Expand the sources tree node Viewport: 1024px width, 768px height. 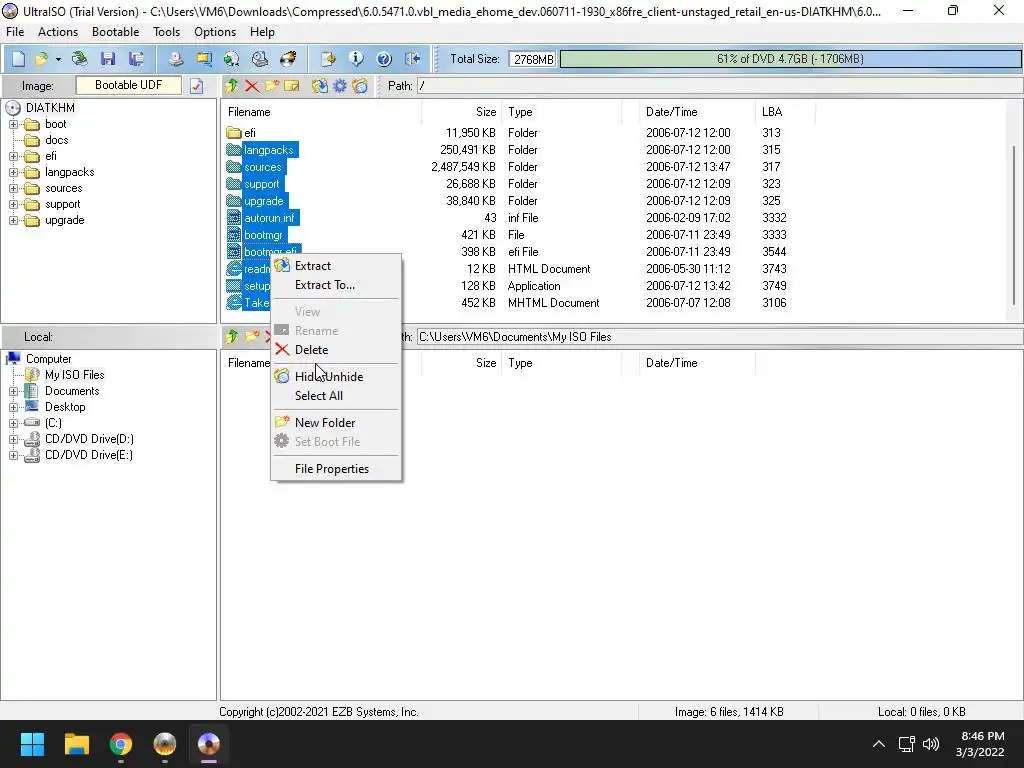(13, 188)
